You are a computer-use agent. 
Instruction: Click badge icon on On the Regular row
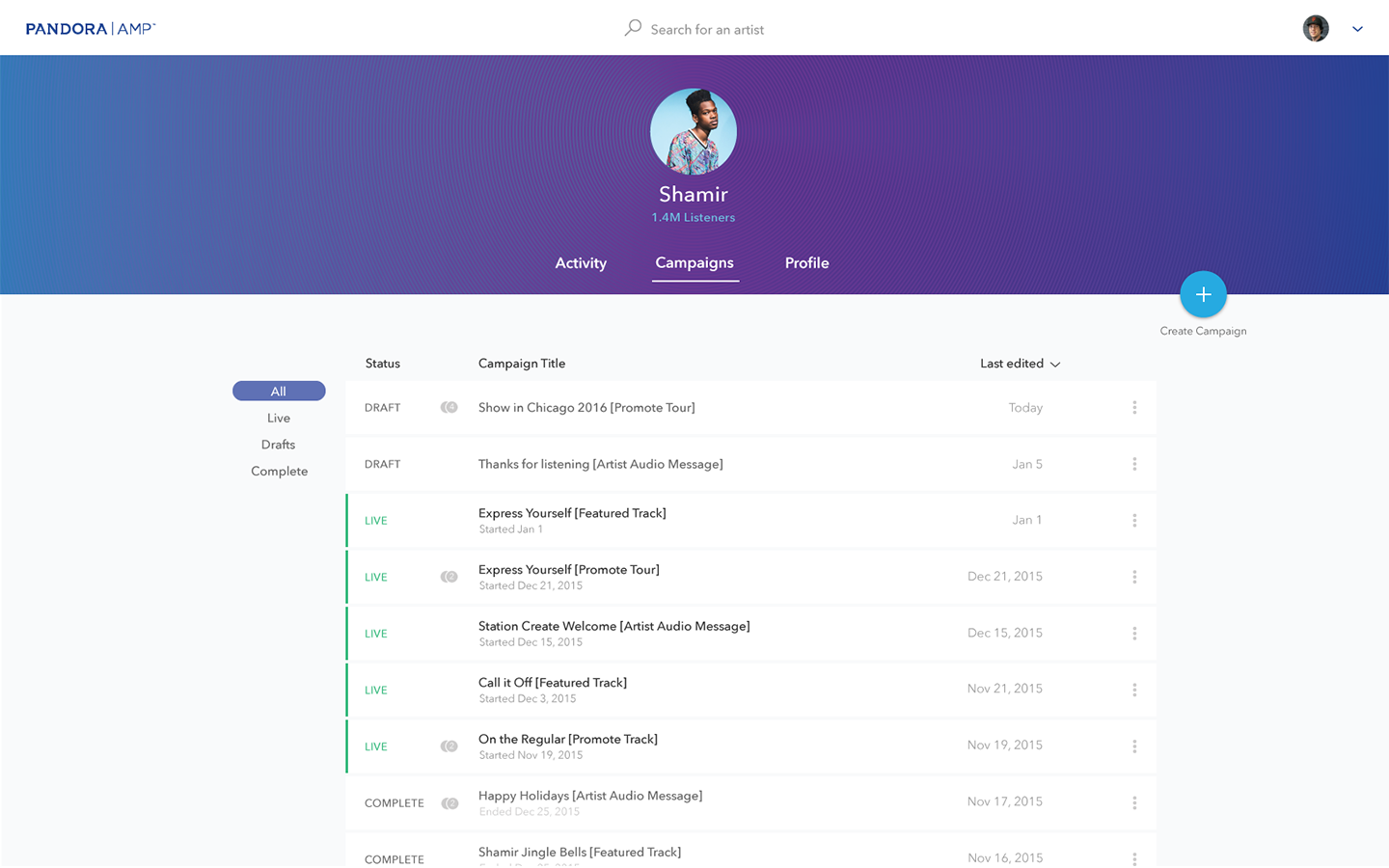[x=449, y=746]
